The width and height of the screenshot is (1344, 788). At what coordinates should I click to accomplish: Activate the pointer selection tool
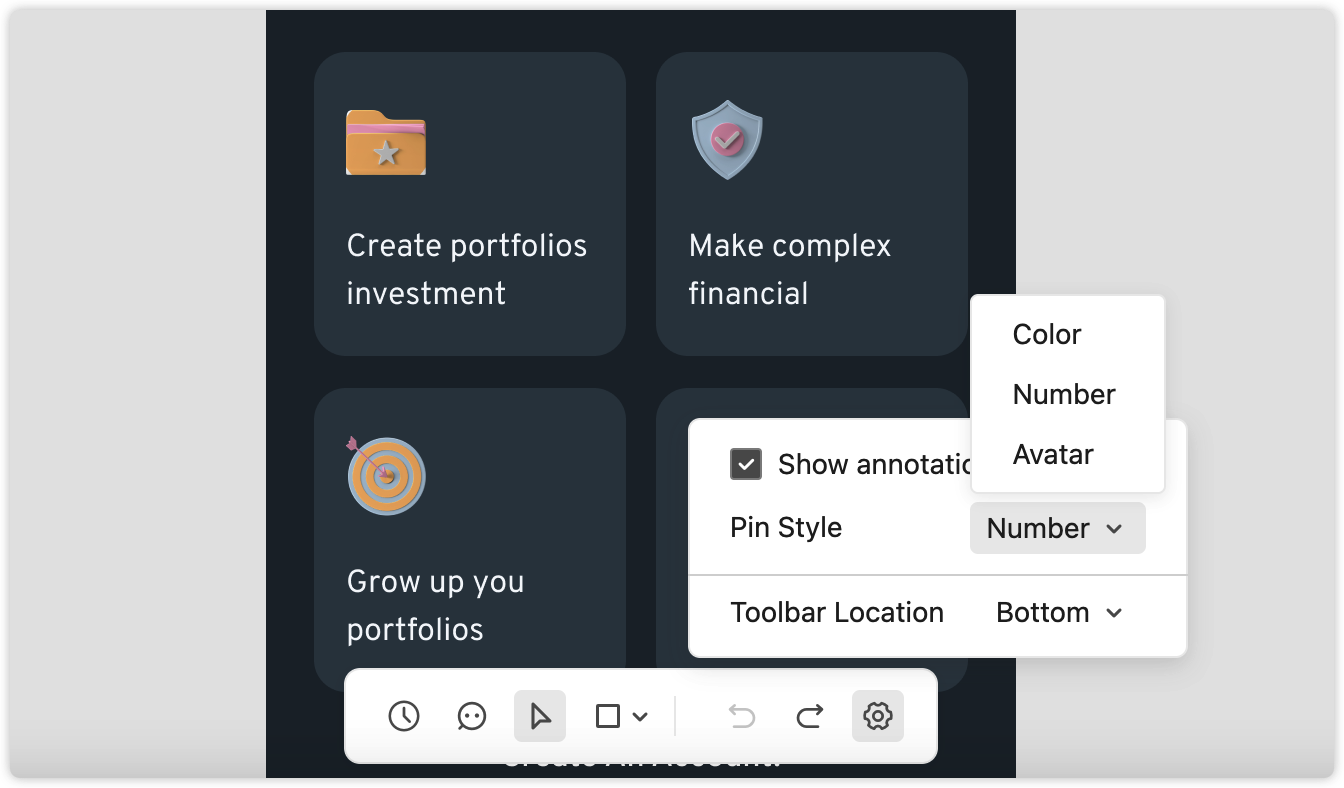(x=540, y=716)
